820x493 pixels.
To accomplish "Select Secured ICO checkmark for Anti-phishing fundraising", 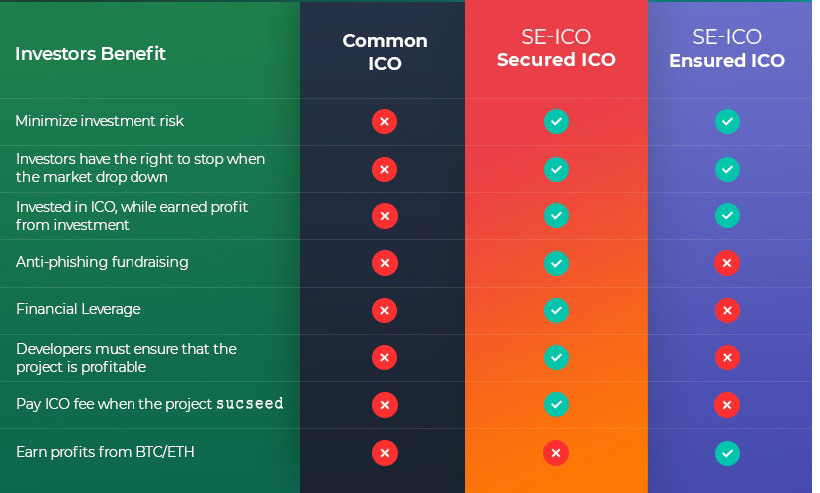I will (x=556, y=263).
